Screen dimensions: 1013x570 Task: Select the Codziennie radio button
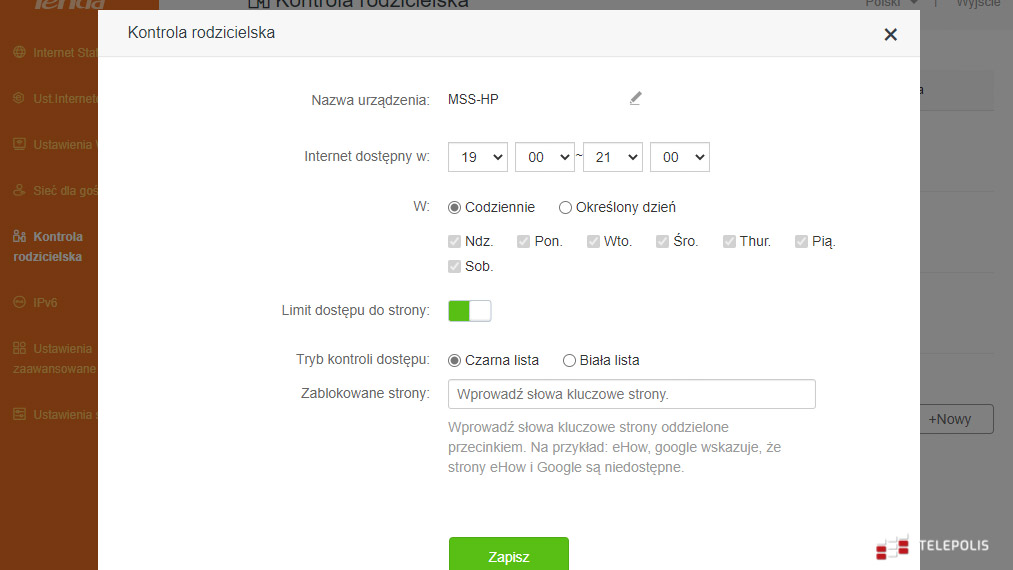pyautogui.click(x=454, y=208)
